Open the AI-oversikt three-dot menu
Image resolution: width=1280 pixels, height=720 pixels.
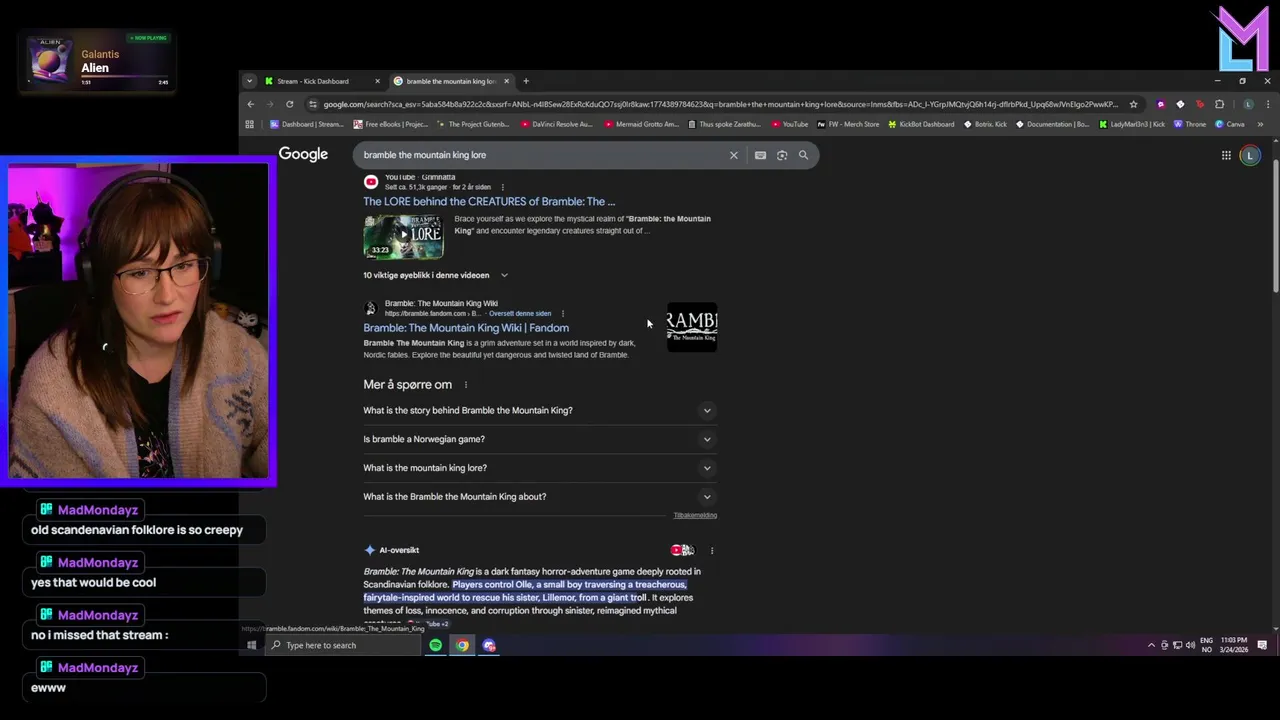(x=712, y=551)
